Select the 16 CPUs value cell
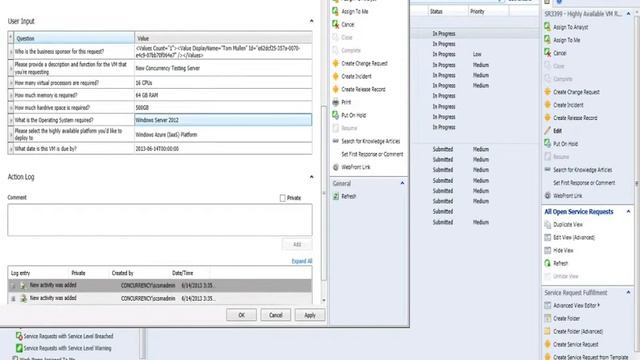Viewport: 640px width, 360px height. click(x=223, y=83)
